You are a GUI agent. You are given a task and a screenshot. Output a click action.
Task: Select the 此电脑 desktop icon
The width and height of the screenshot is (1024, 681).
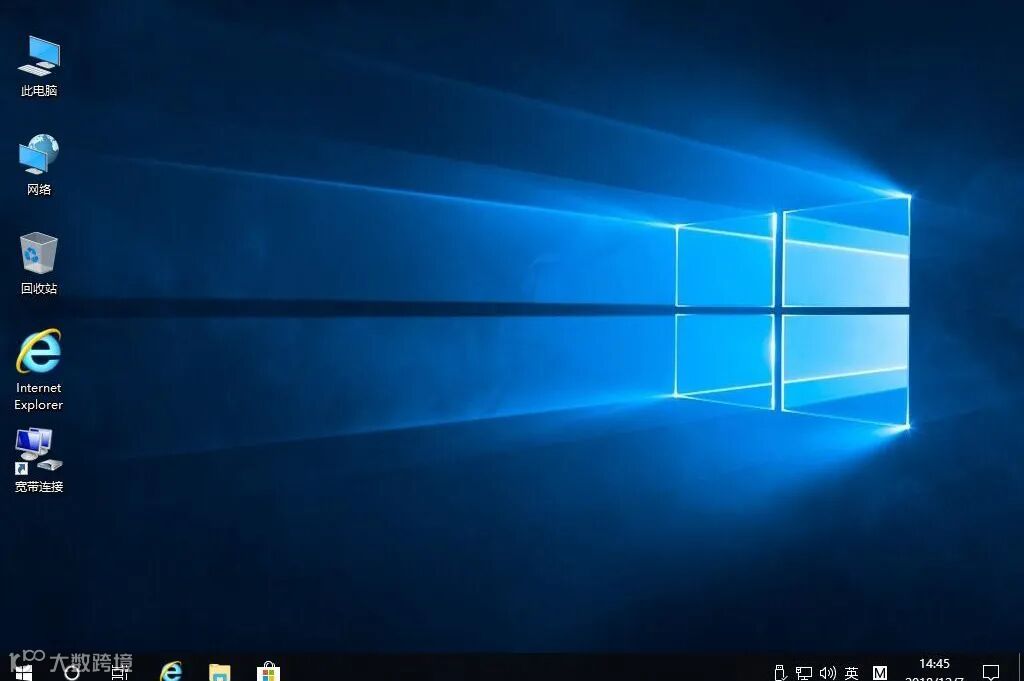(39, 66)
